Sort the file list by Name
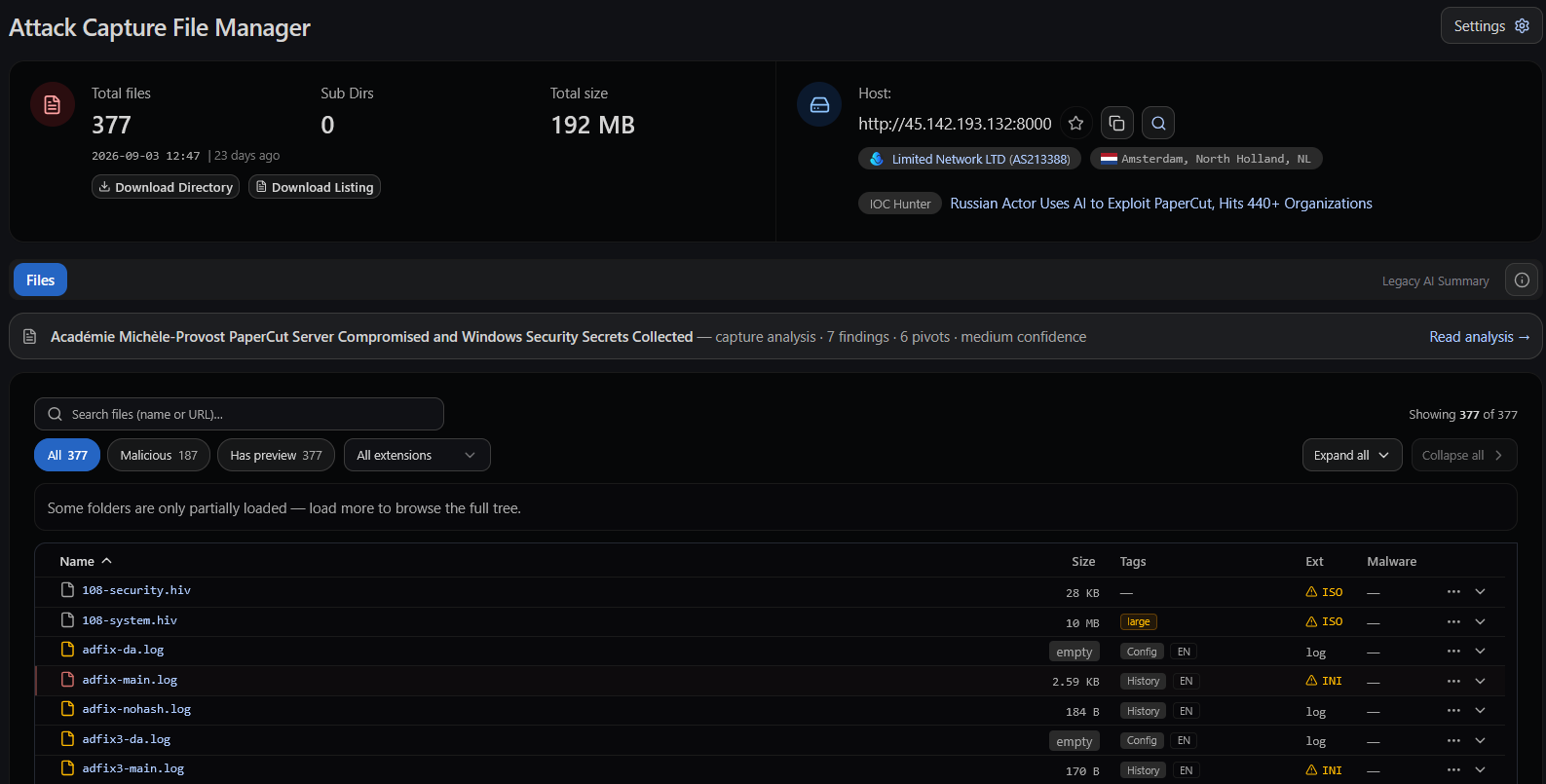This screenshot has height=784, width=1546. click(86, 562)
